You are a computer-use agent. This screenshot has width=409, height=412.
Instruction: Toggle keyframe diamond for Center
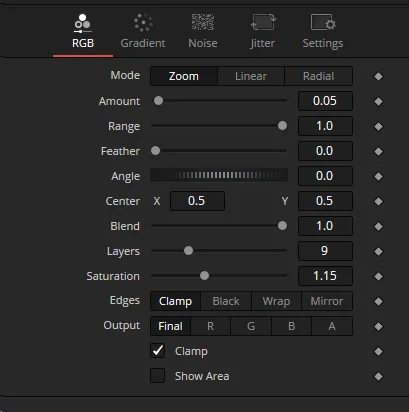(x=378, y=201)
